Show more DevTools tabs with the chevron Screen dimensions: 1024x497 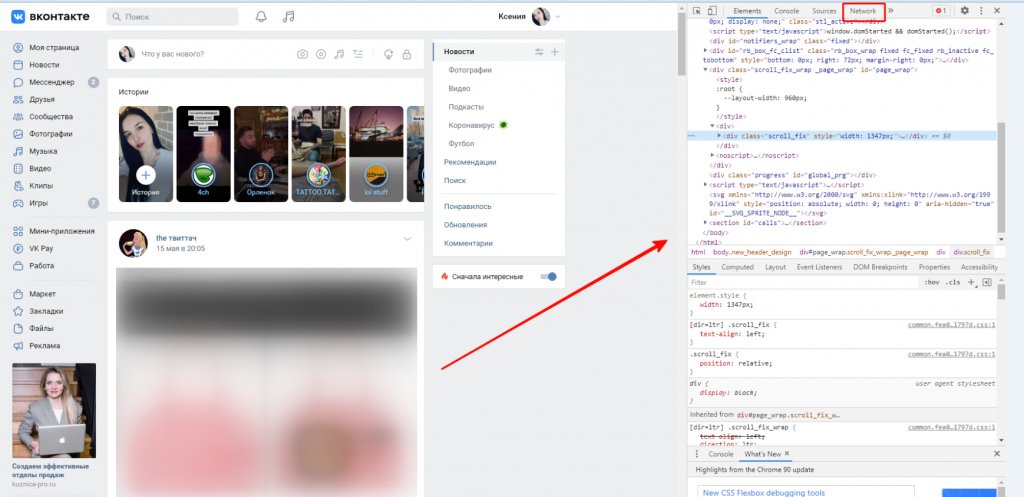[x=891, y=10]
